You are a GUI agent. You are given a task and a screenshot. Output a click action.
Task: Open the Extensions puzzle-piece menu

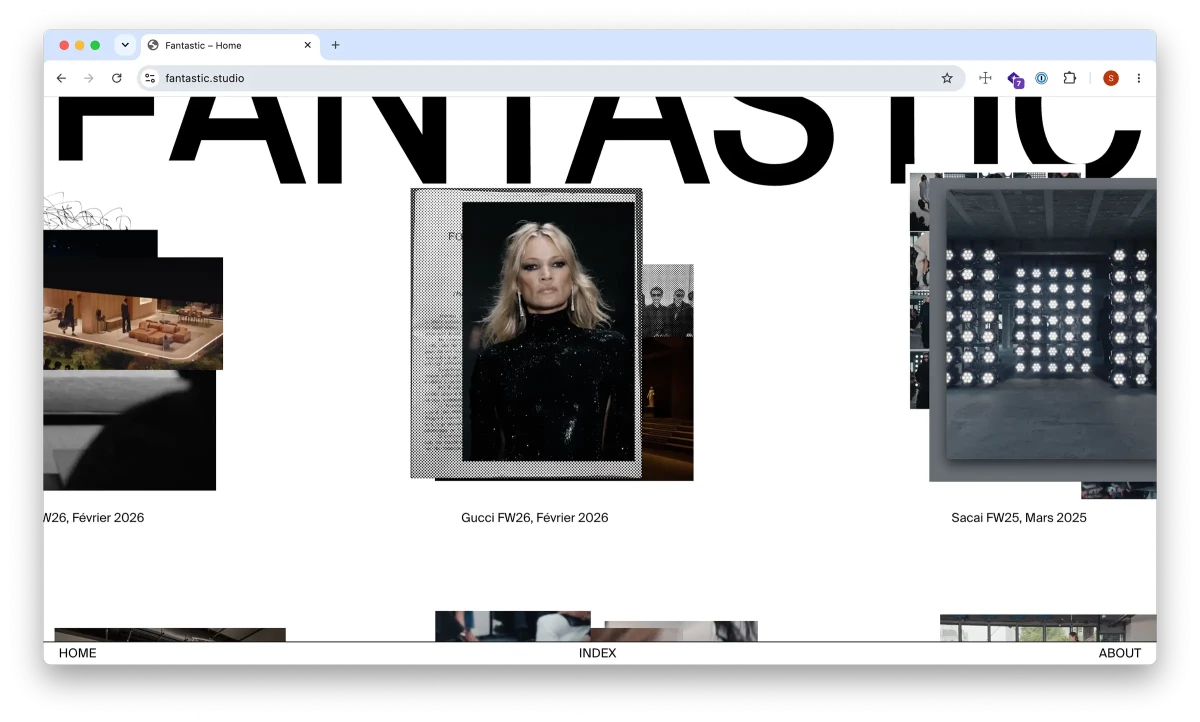1069,78
